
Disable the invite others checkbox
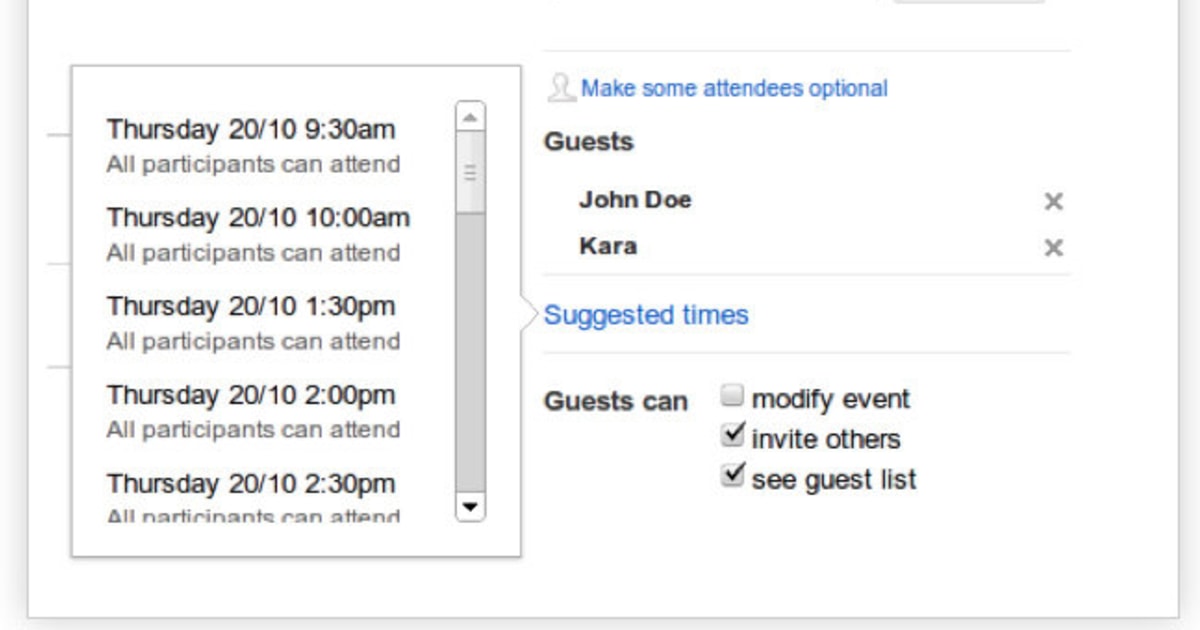731,433
